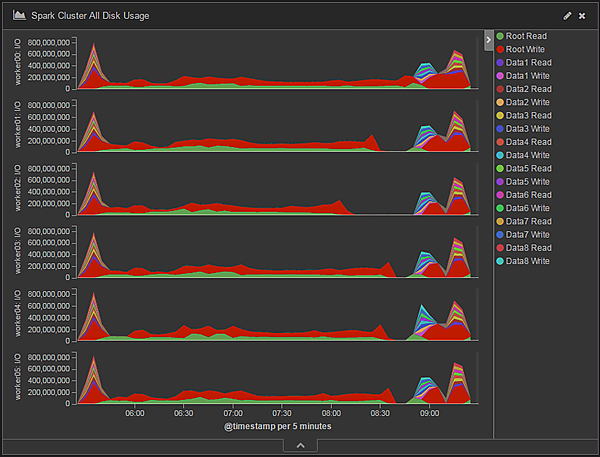Click the Data1 Read color dot

click(x=500, y=63)
